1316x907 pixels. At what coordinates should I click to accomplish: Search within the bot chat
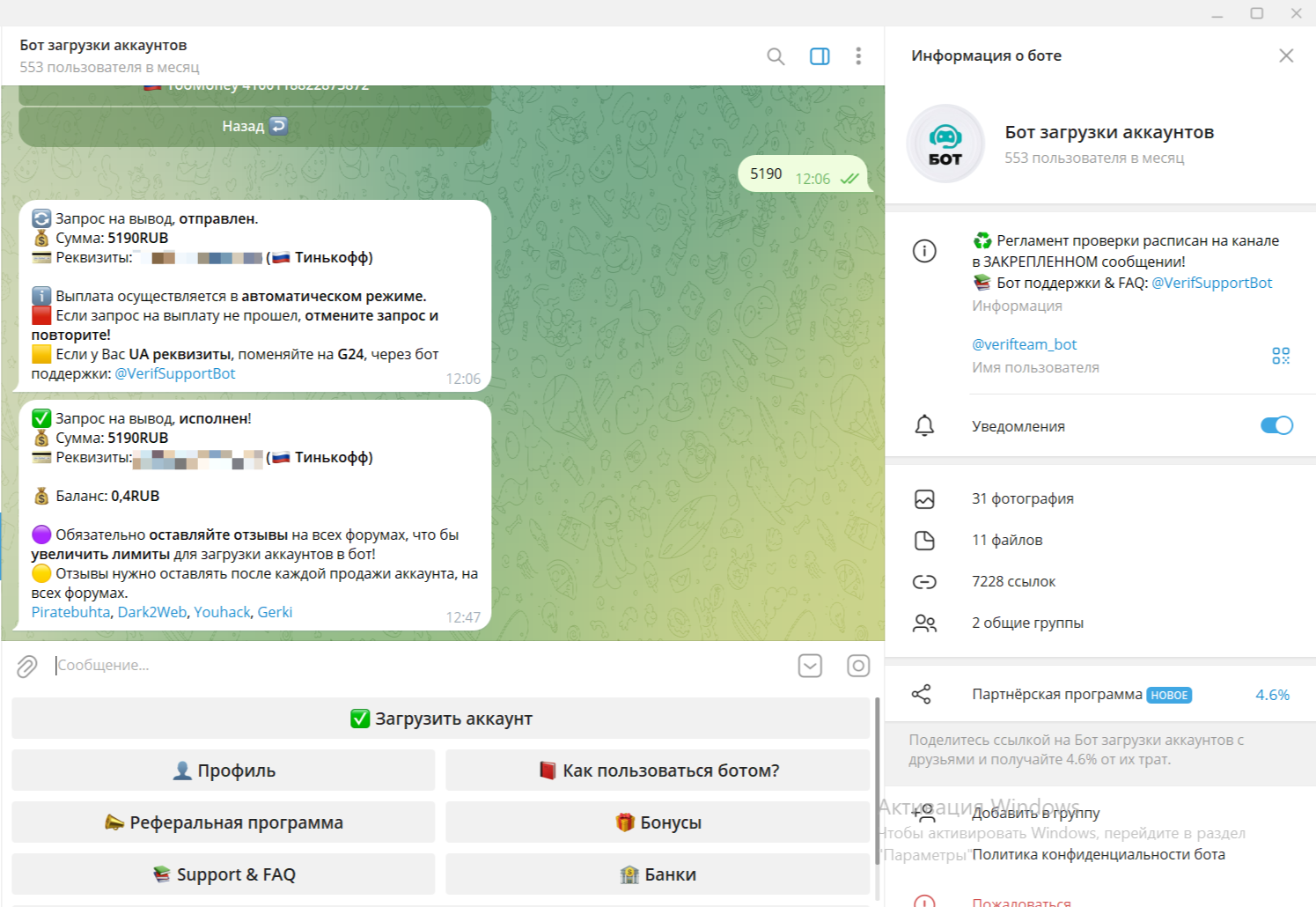[776, 56]
